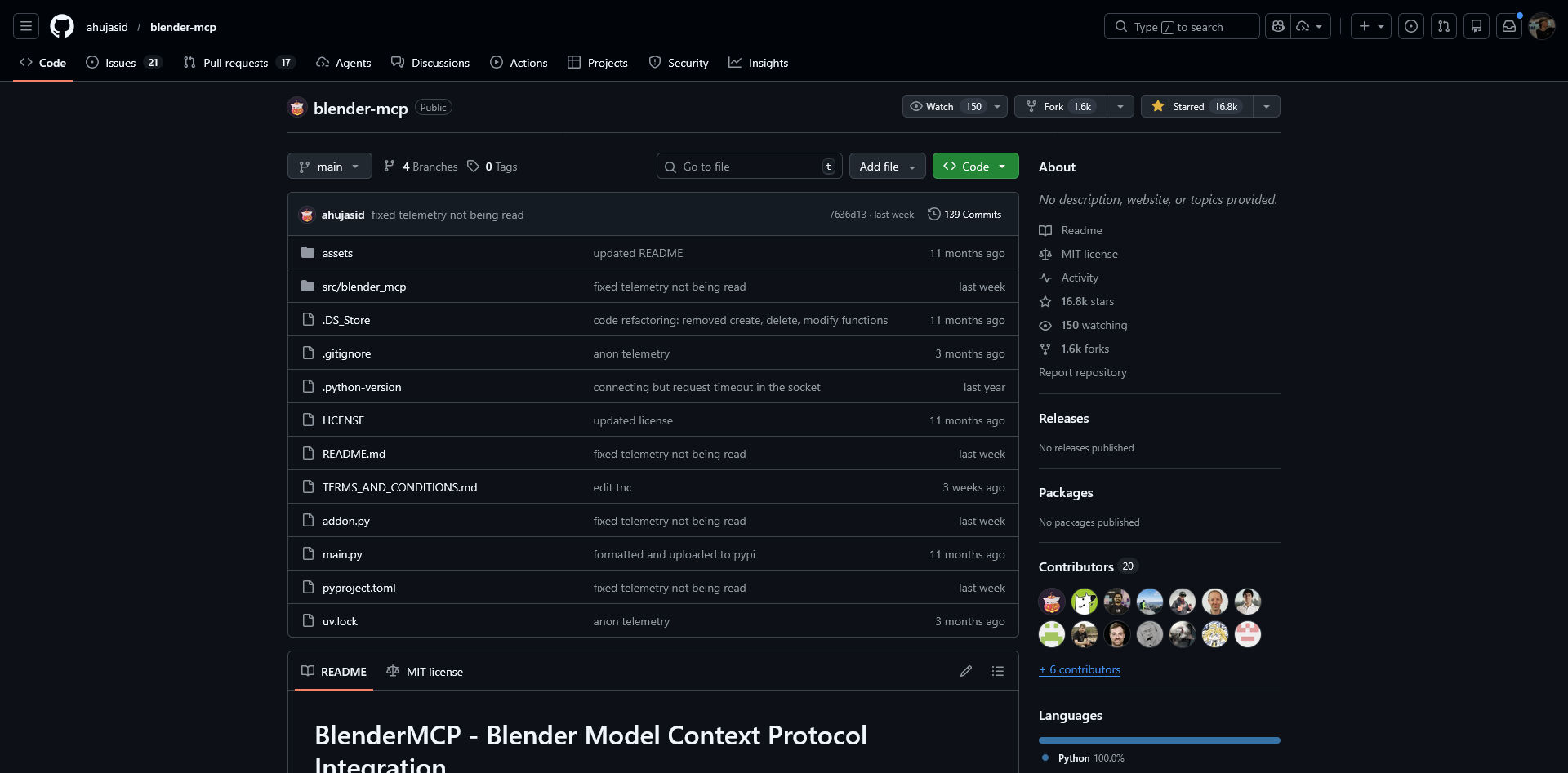The height and width of the screenshot is (773, 1568).
Task: Open the Insights tab
Action: [759, 63]
